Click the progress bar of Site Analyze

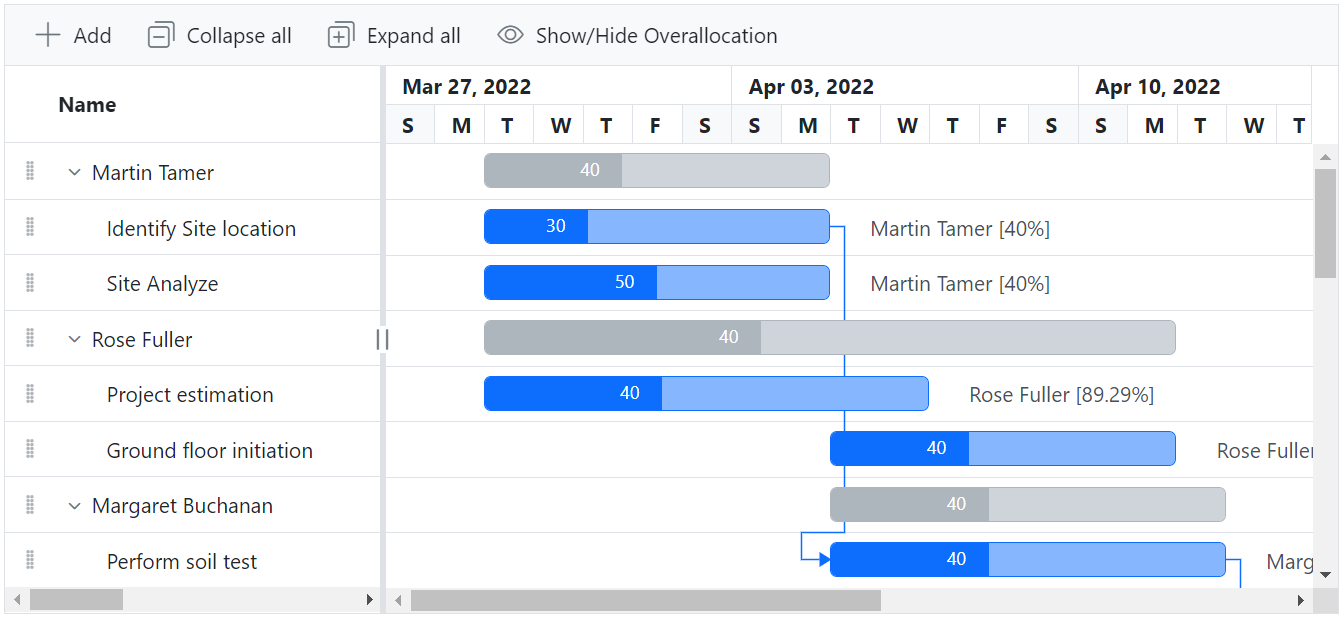point(570,282)
